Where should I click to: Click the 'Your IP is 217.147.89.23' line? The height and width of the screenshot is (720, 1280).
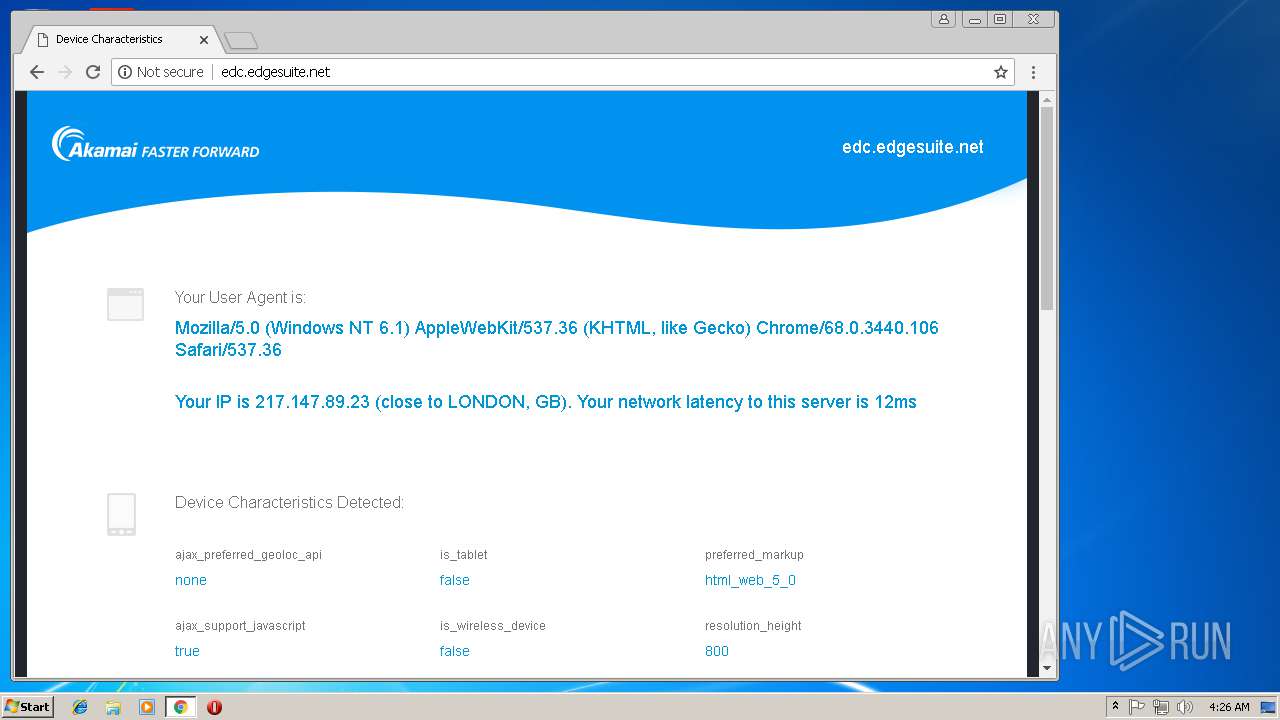[545, 402]
